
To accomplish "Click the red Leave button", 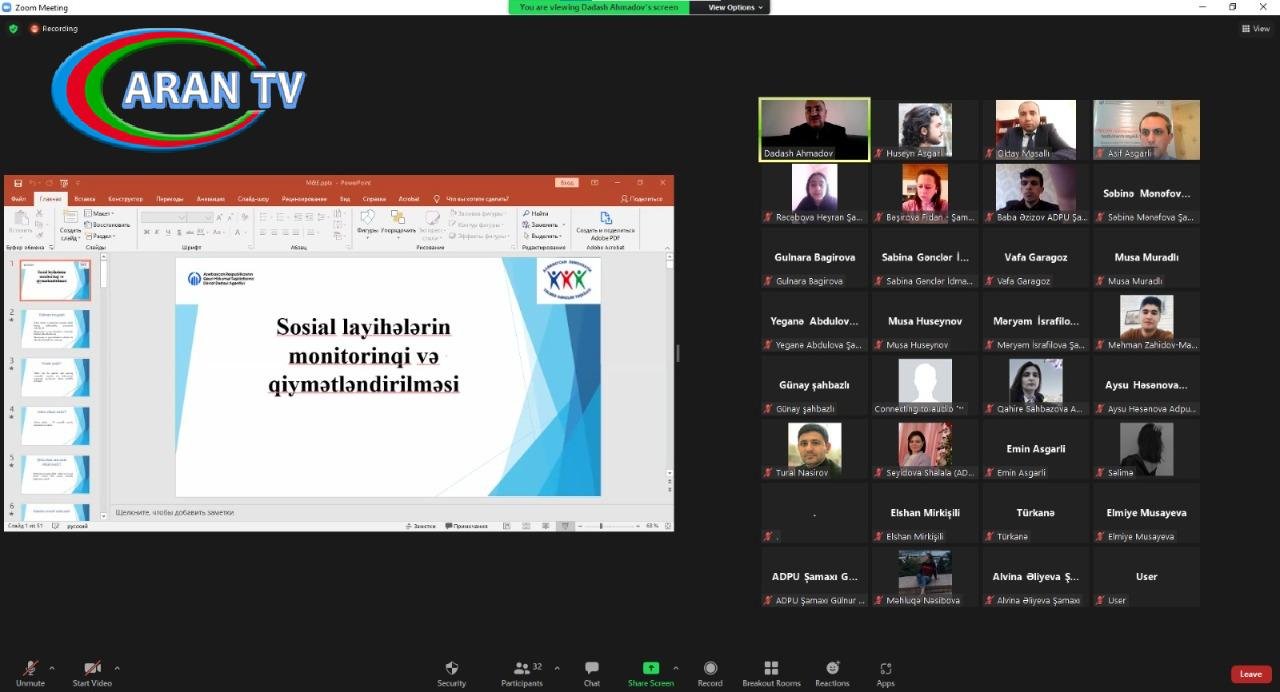I will (1250, 674).
